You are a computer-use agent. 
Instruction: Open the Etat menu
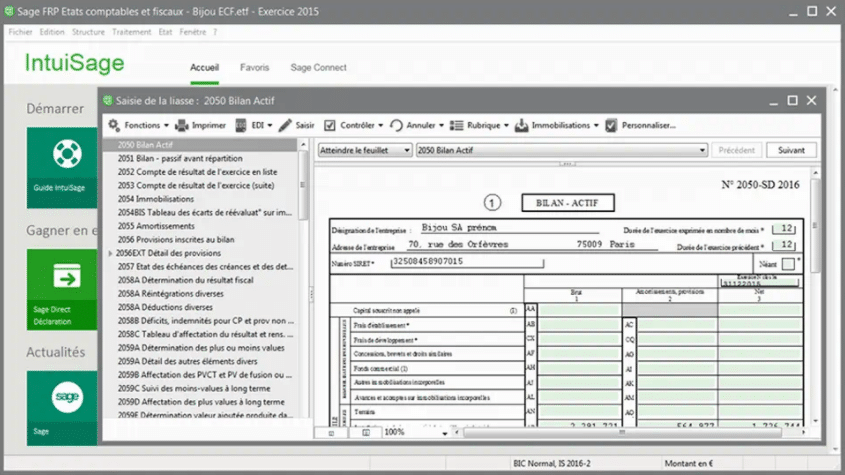click(165, 32)
